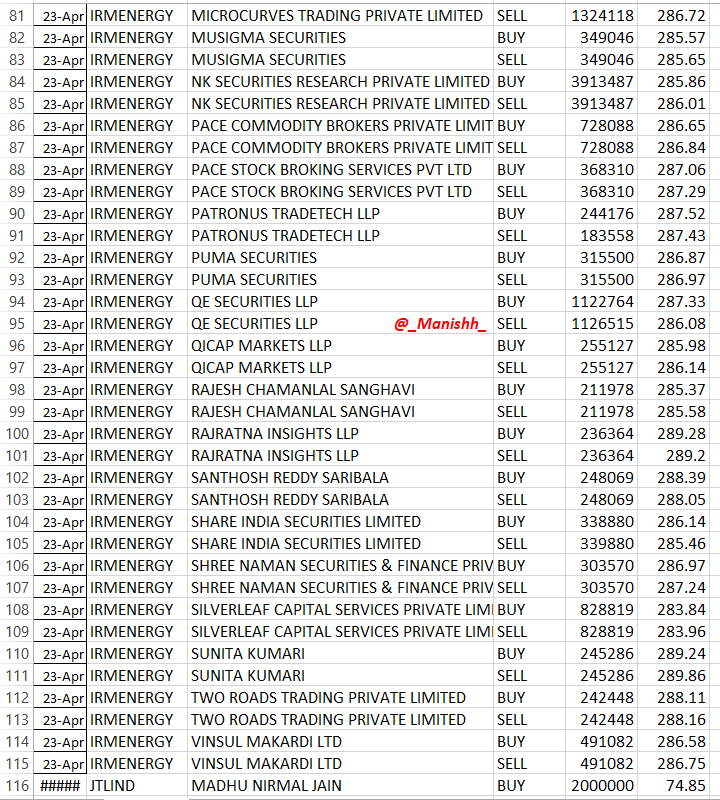Select QICAP MARKETS LLP cell in row 96
720x800 pixels.
click(340, 345)
